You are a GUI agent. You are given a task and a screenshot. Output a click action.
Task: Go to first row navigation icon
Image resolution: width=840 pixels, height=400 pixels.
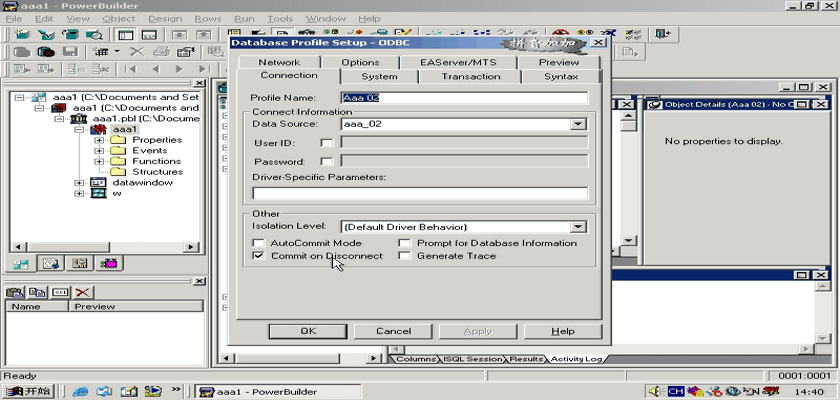pos(130,69)
